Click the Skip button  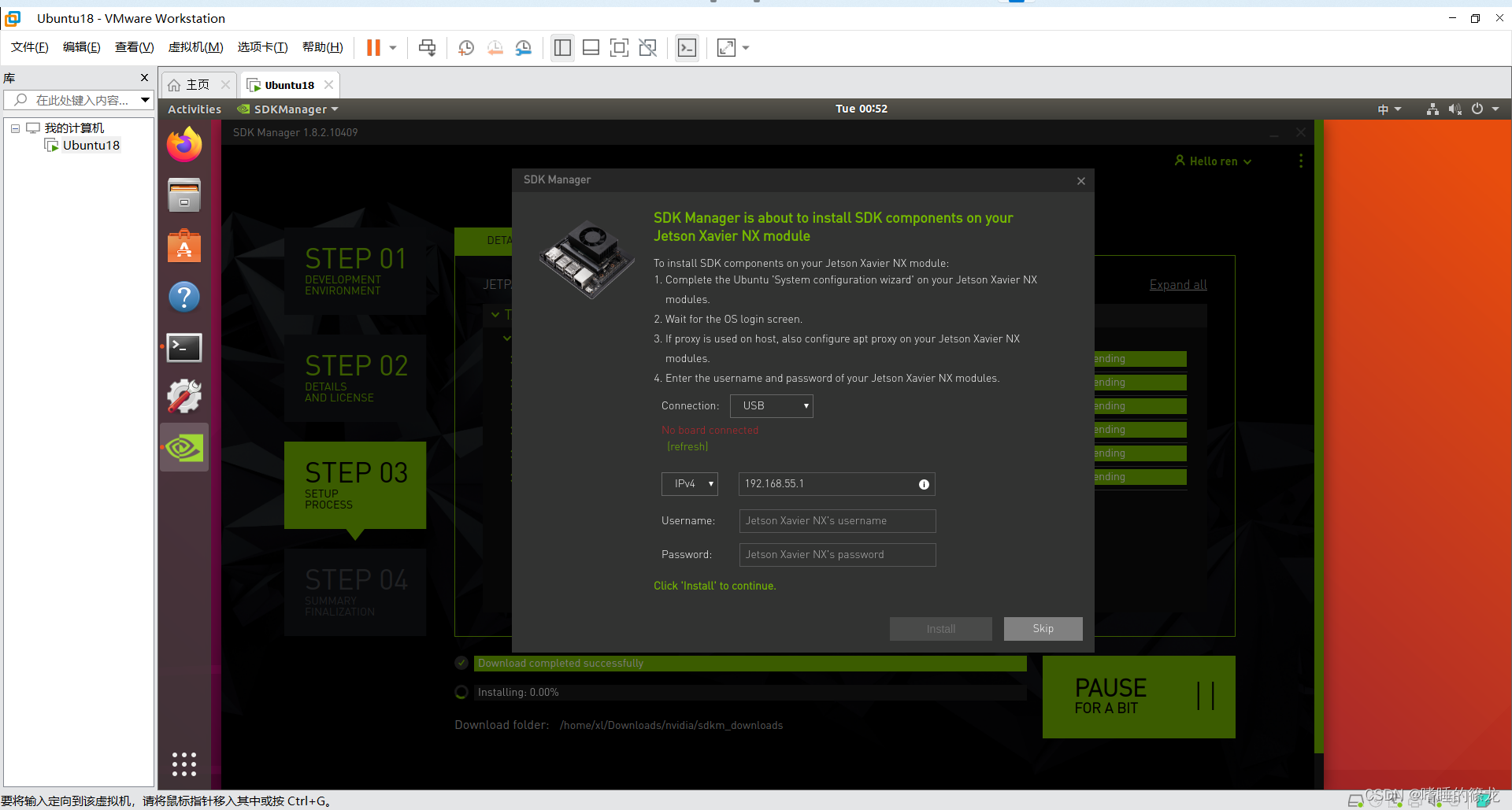coord(1043,628)
